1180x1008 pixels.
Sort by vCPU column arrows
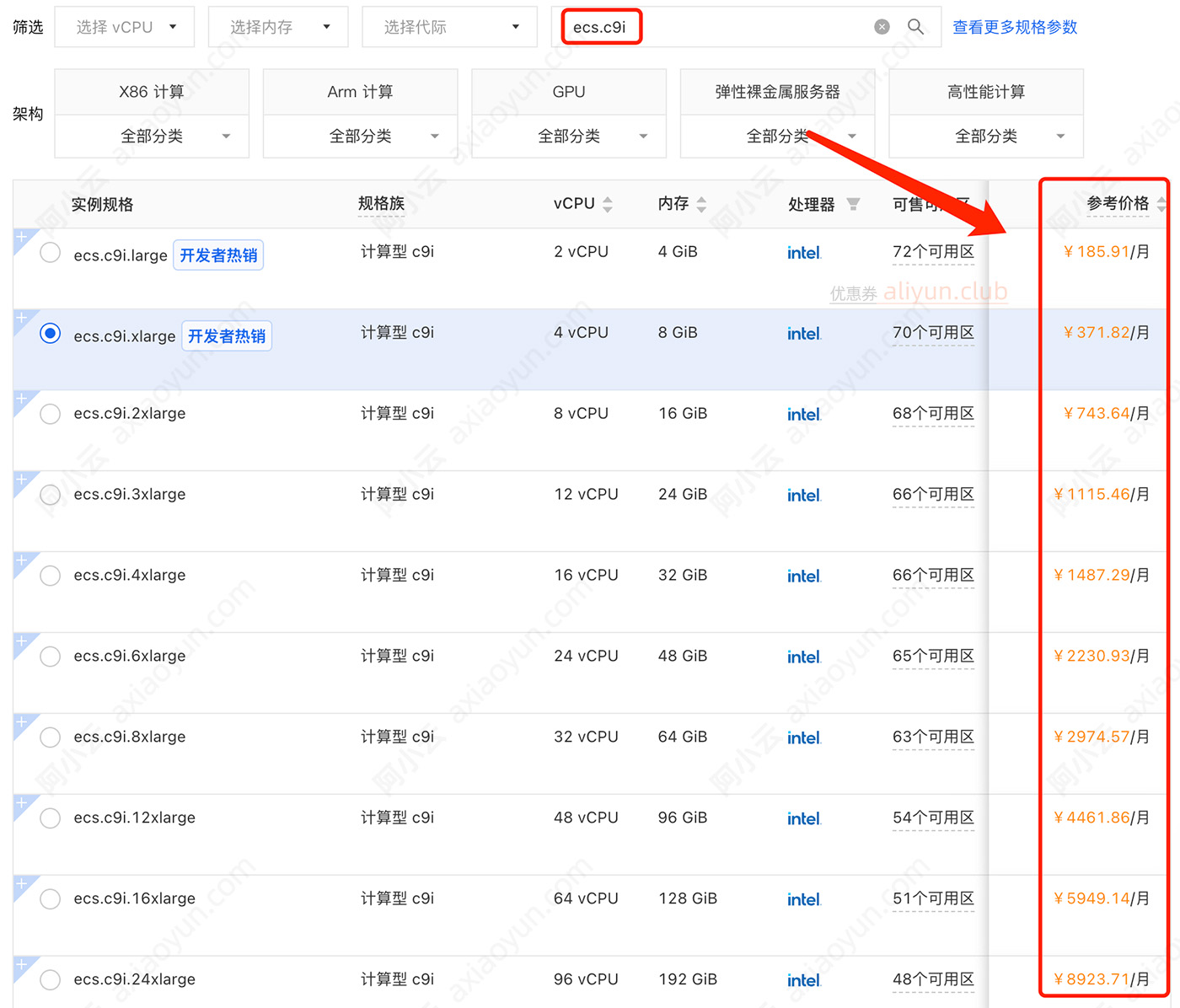(608, 204)
